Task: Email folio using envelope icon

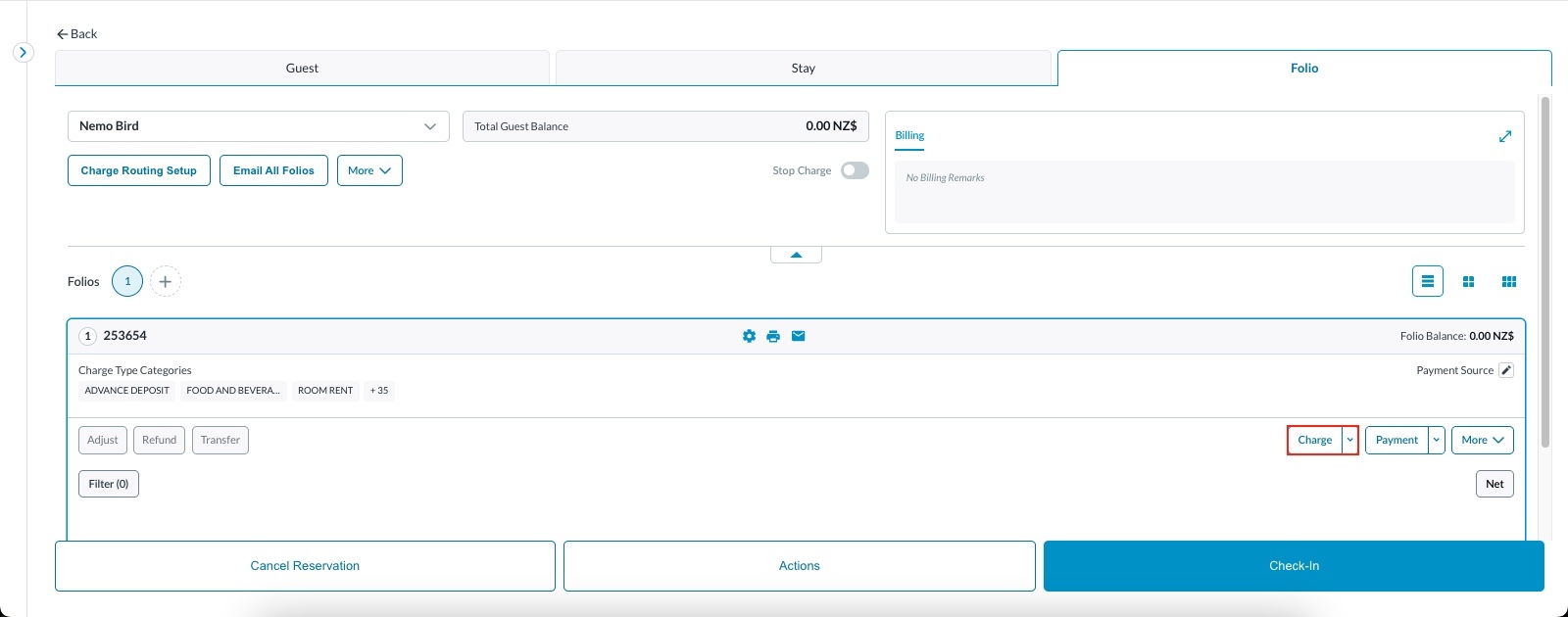Action: coord(799,336)
